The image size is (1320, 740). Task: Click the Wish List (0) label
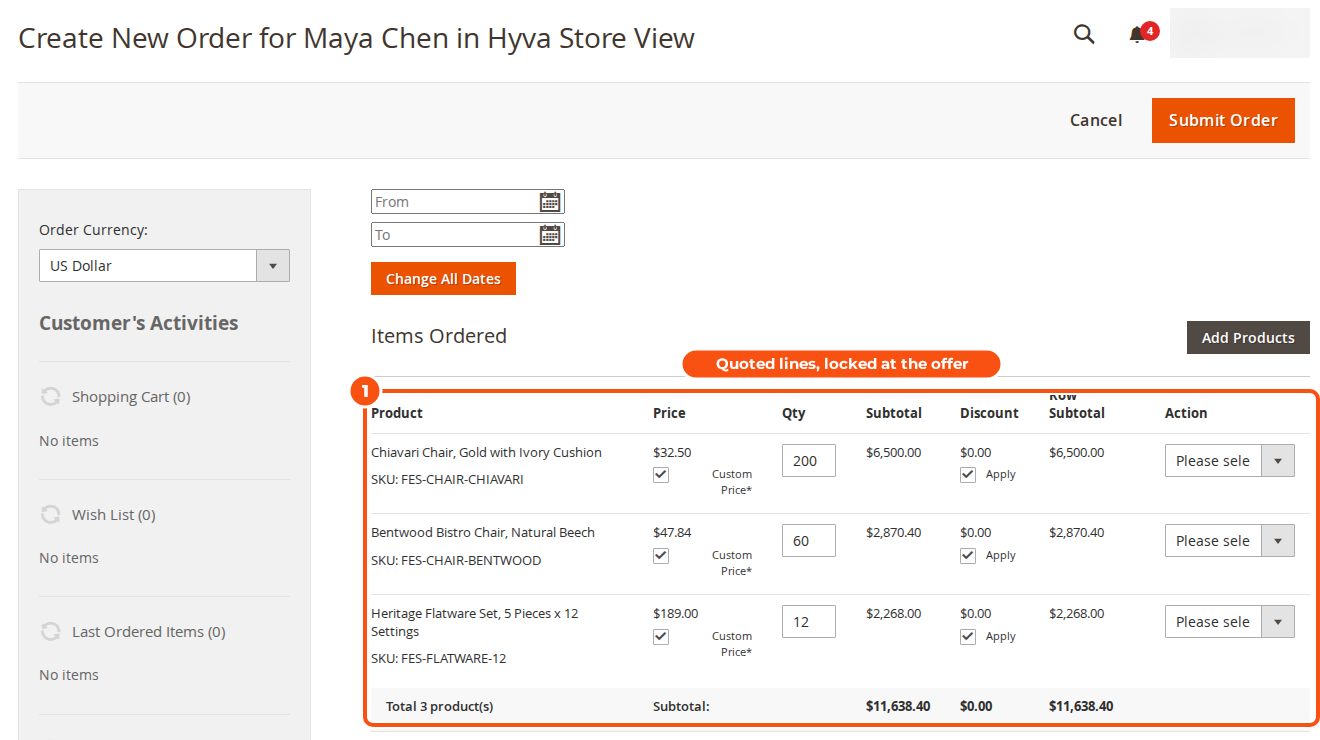114,515
